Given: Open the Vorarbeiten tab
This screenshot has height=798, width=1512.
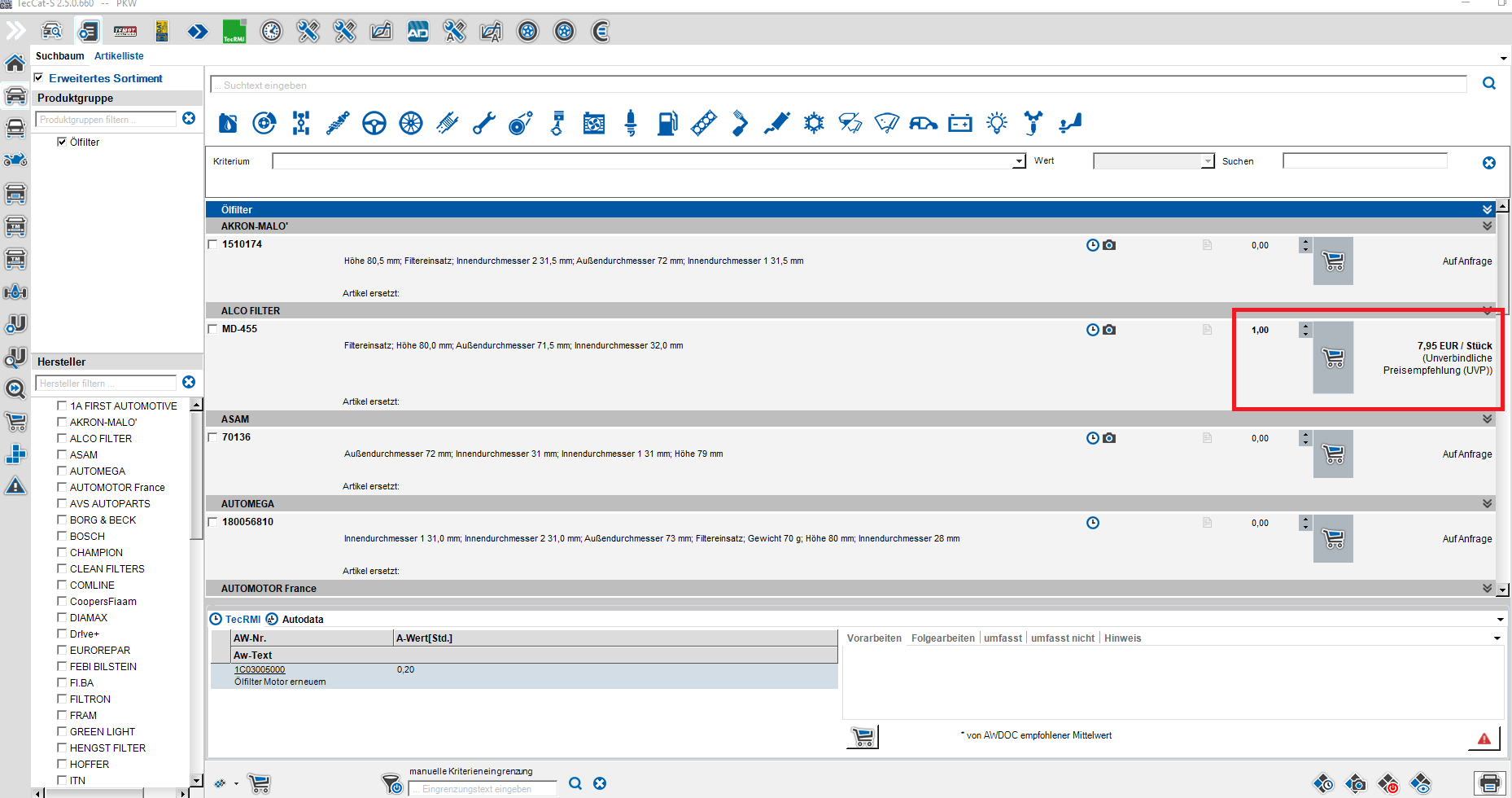Looking at the screenshot, I should tap(874, 638).
